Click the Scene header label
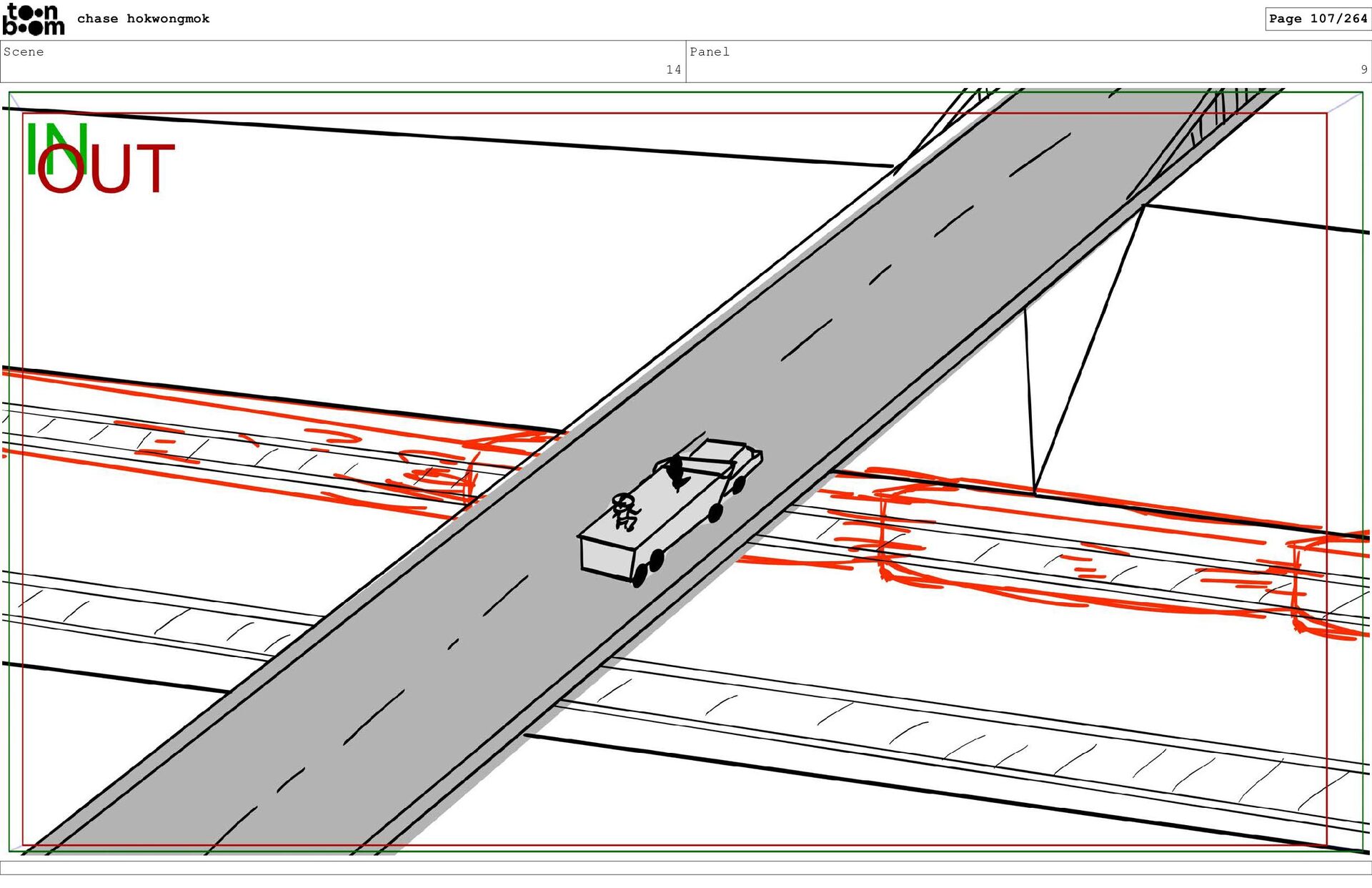Viewport: 1372px width, 888px height. [24, 51]
